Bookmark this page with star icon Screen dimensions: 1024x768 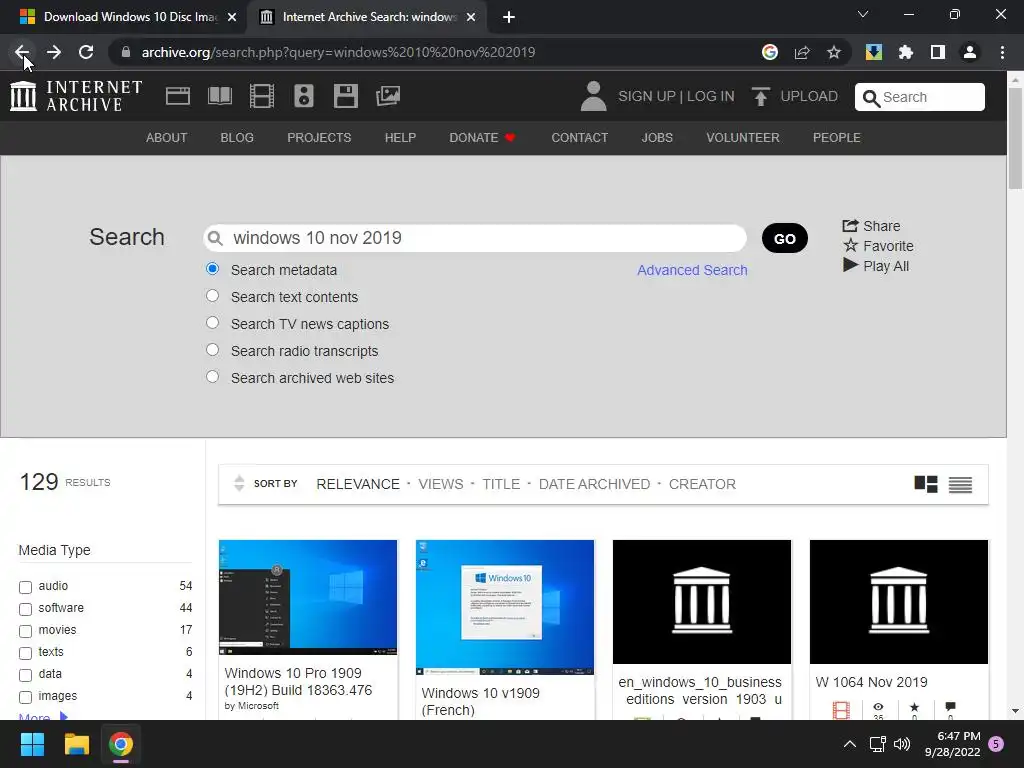tap(834, 52)
